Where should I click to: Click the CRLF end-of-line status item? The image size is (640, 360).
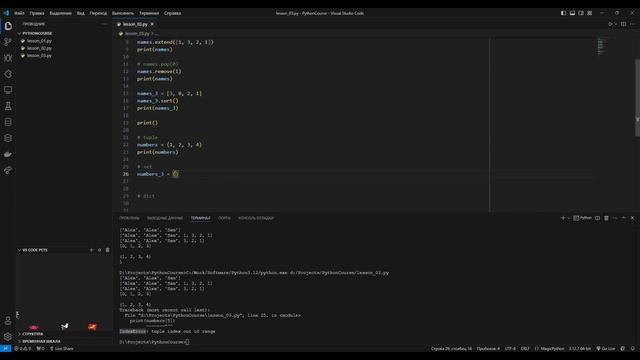tap(525, 349)
